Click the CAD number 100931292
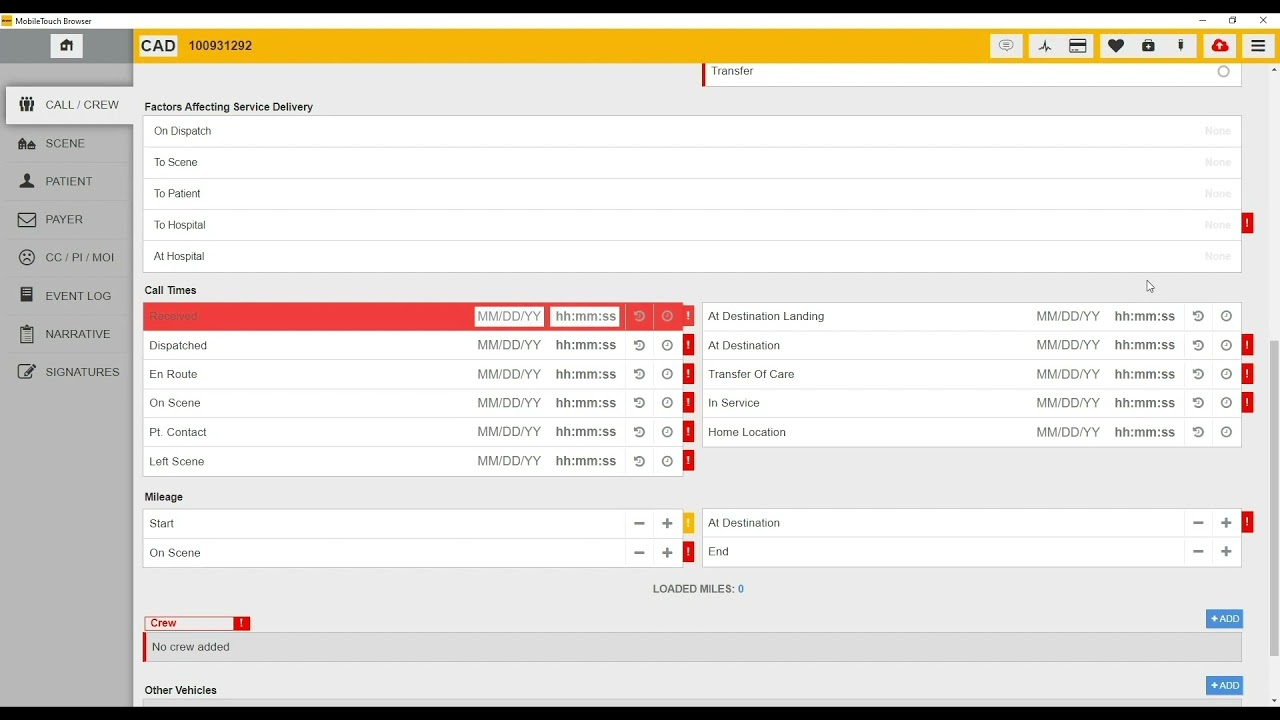The height and width of the screenshot is (720, 1280). (220, 46)
